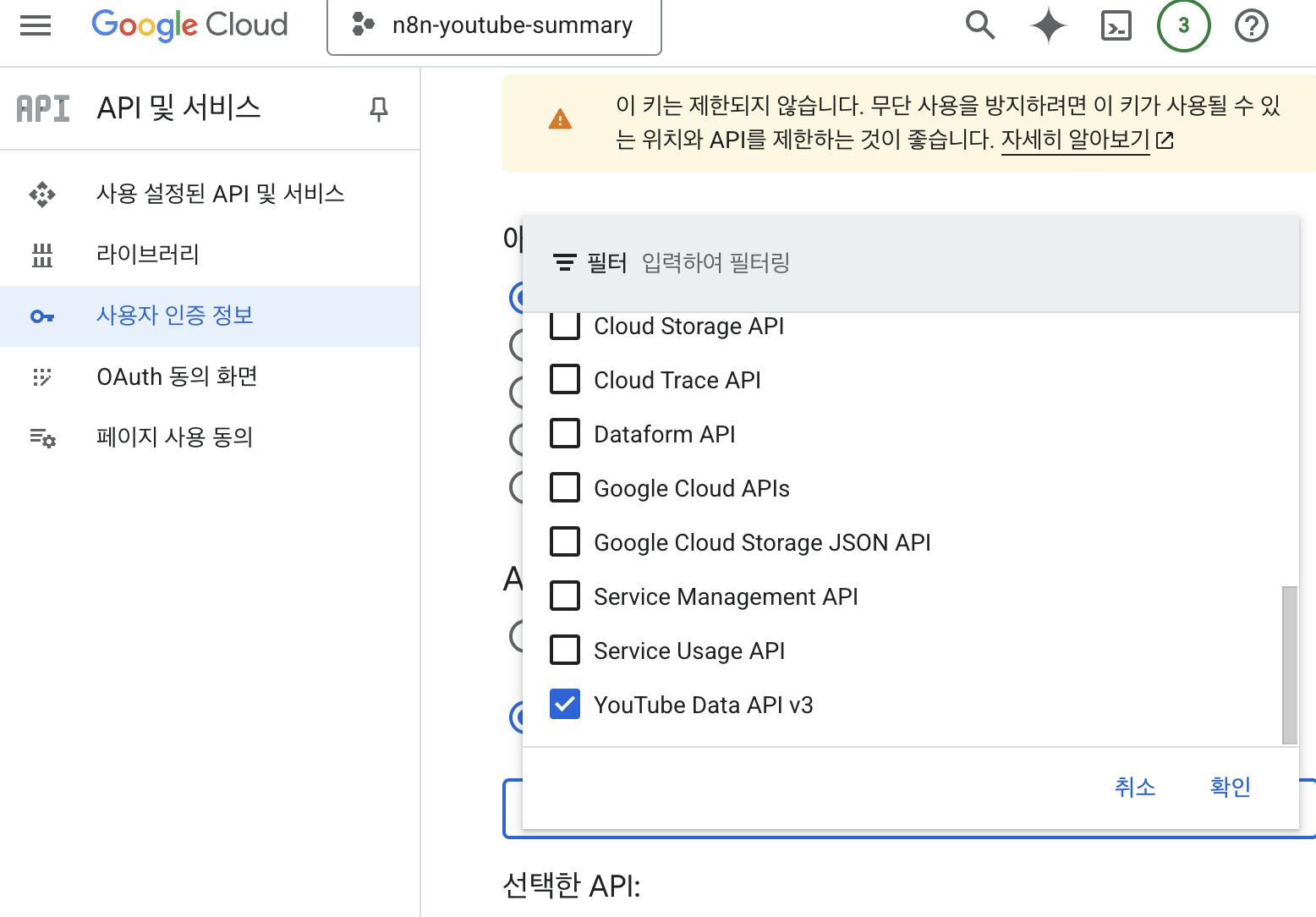This screenshot has width=1316, height=917.
Task: Click the YouTube Data API v3 label
Action: 704,705
